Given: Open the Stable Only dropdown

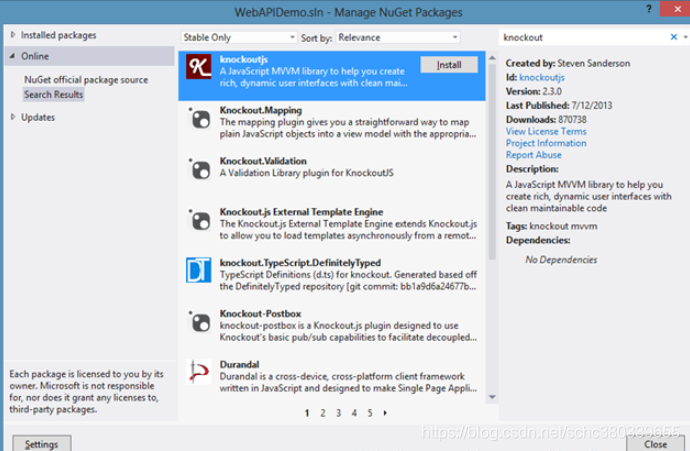Looking at the screenshot, I should coord(239,37).
